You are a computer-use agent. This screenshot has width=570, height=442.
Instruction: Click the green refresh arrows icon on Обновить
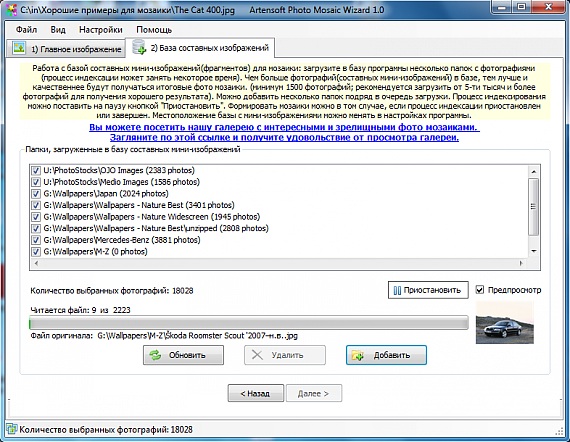tap(155, 355)
